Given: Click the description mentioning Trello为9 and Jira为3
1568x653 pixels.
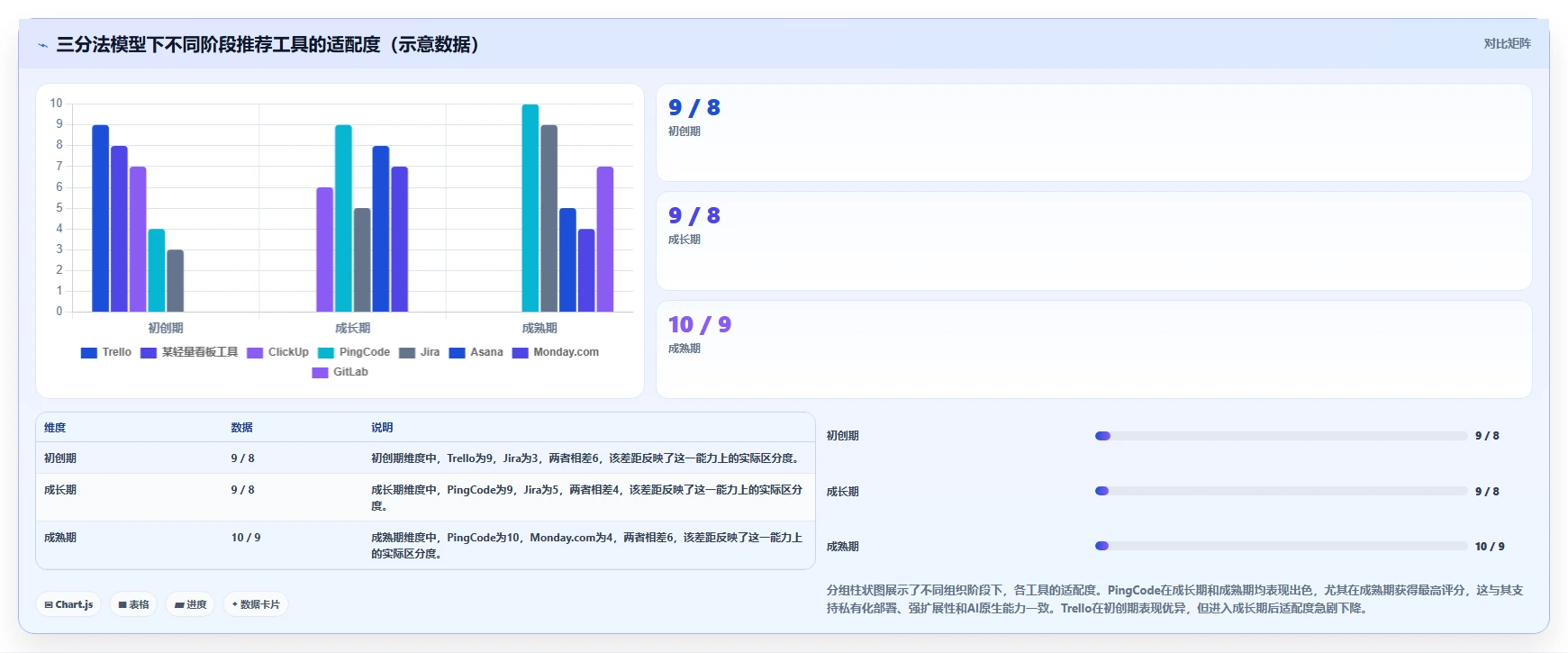Looking at the screenshot, I should click(x=586, y=458).
